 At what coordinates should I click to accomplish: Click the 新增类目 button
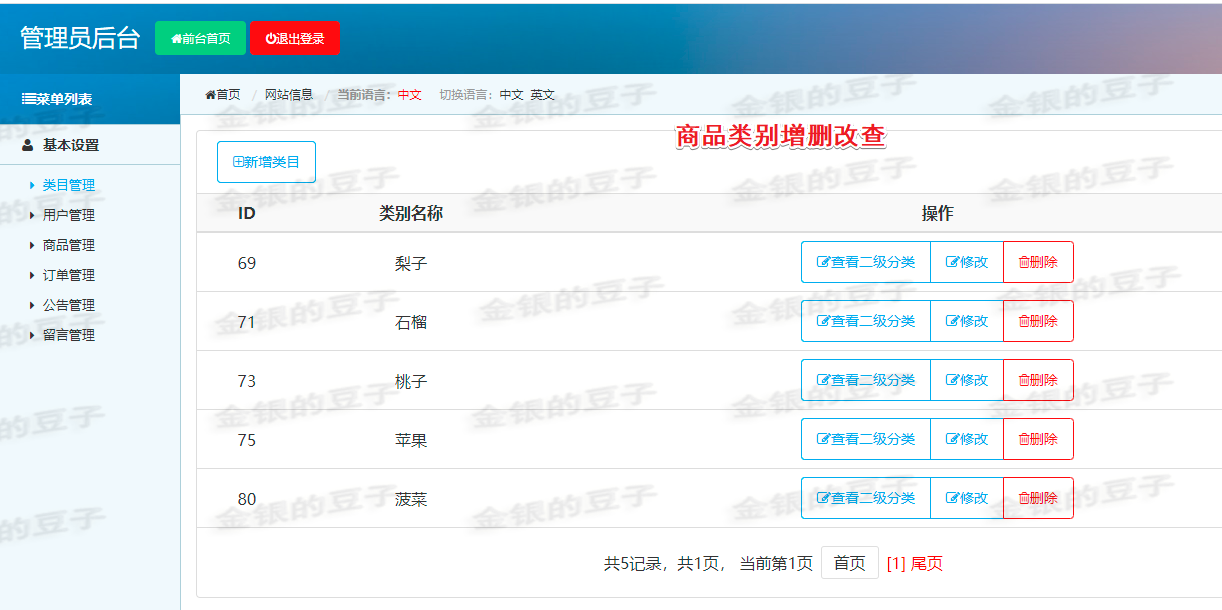(266, 162)
